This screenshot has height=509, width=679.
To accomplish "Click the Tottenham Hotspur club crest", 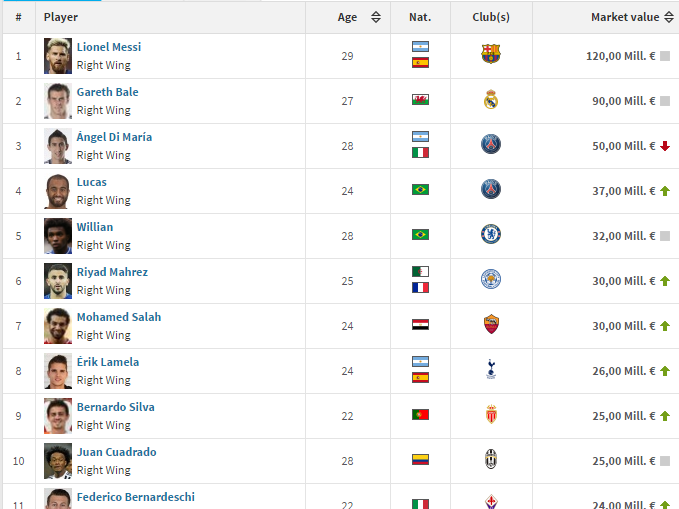I will (x=491, y=370).
